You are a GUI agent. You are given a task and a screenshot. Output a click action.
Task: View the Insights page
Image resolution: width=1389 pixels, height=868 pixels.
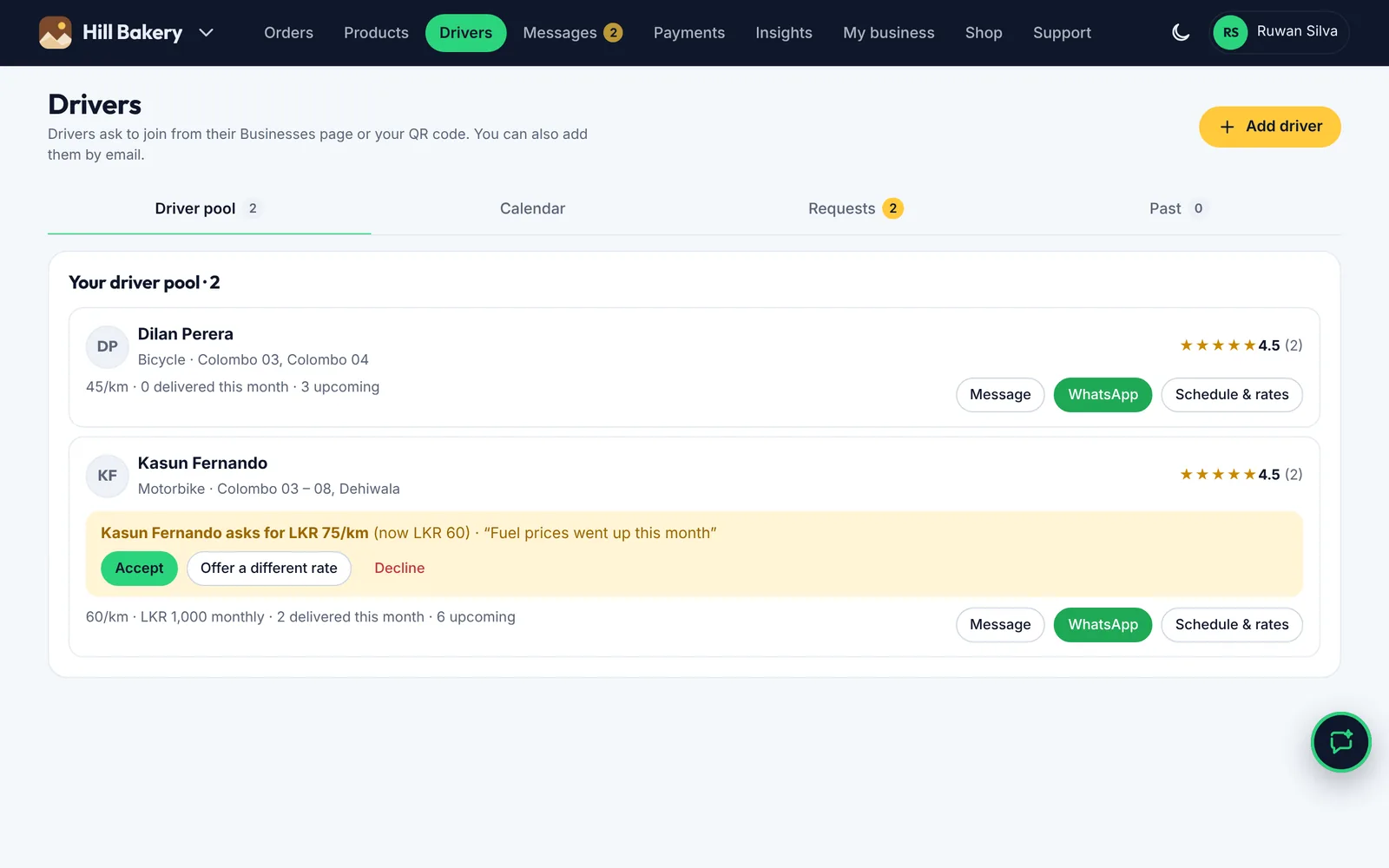783,33
